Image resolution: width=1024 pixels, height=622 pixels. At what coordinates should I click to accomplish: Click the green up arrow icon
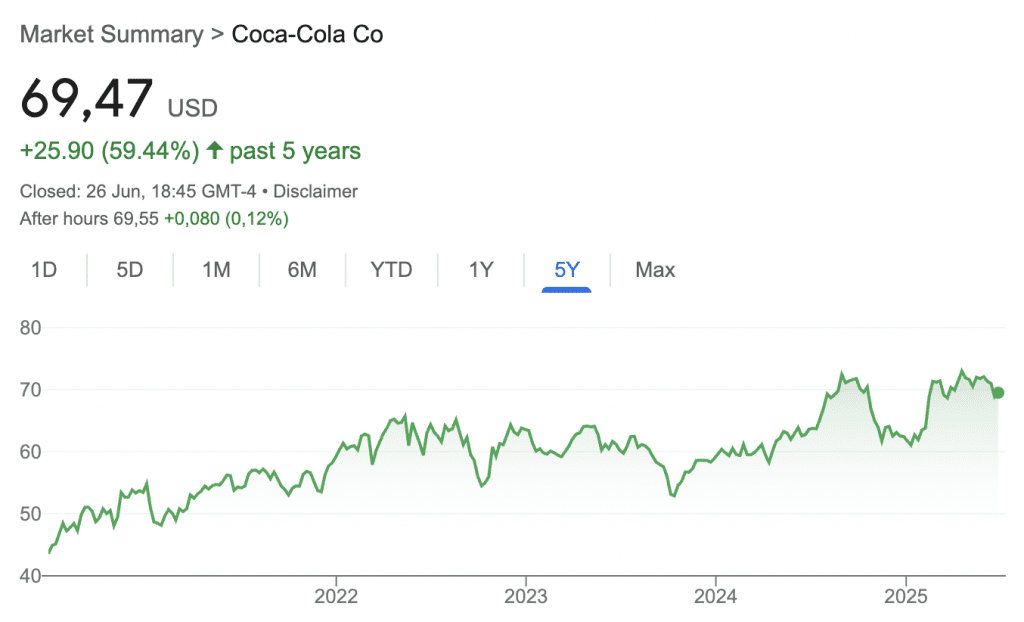pos(214,152)
